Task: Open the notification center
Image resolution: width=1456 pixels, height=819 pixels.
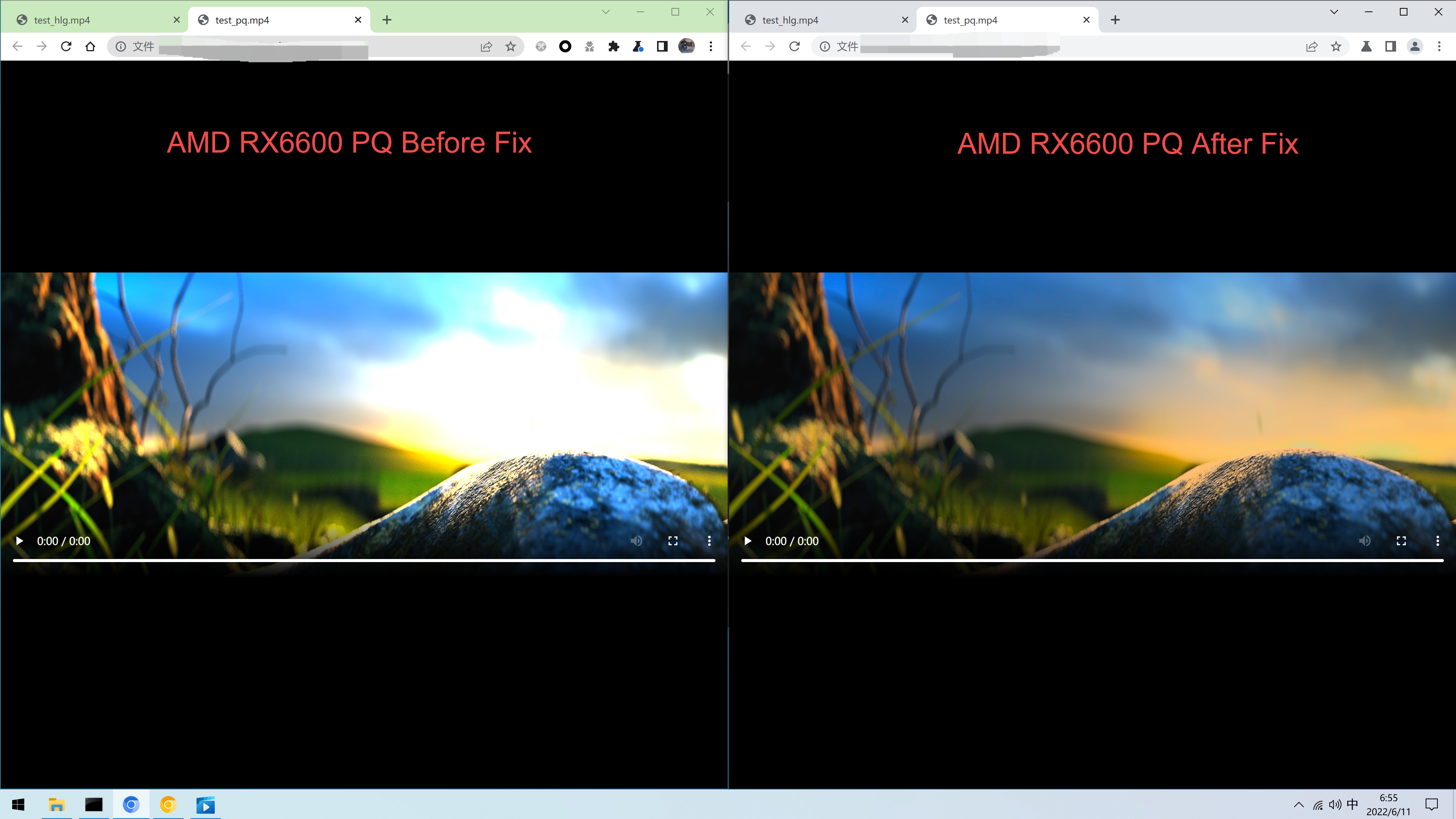Action: [1432, 804]
